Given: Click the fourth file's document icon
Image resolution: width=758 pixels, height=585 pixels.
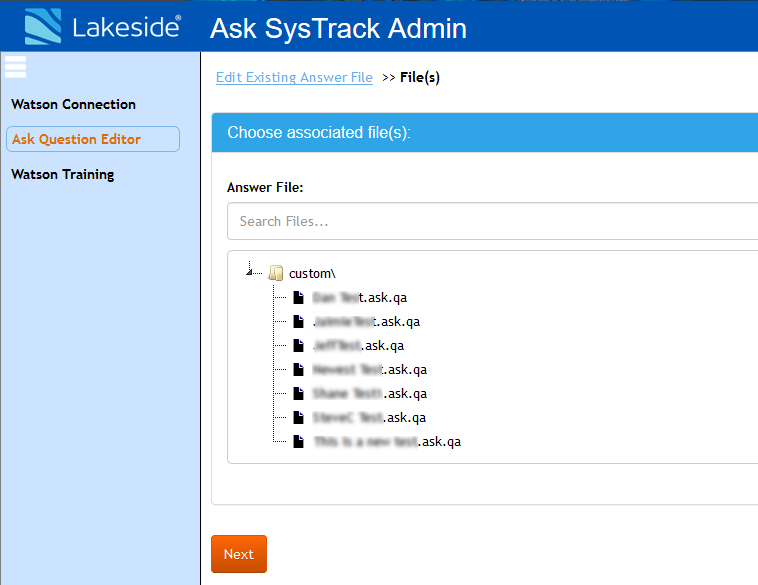Looking at the screenshot, I should coord(299,370).
